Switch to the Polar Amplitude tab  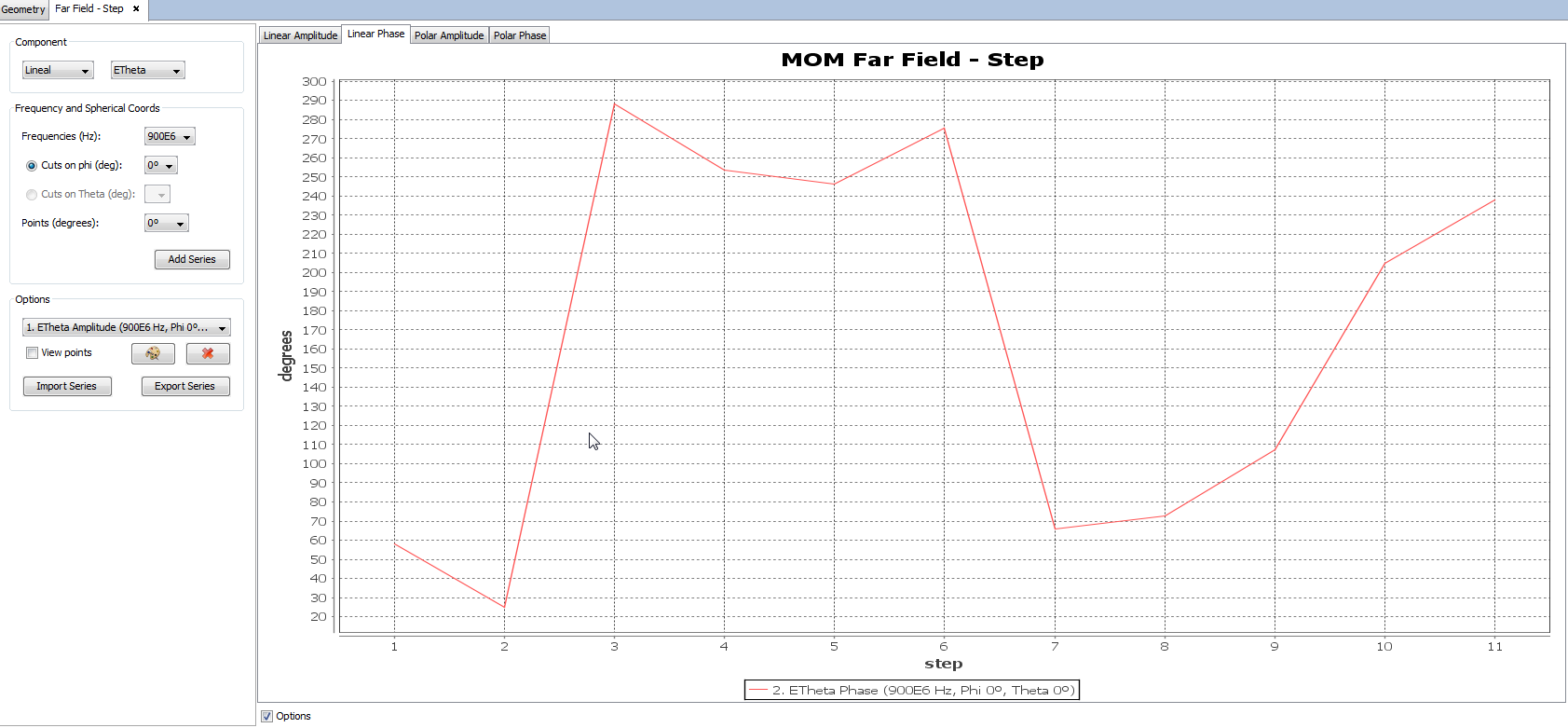[x=449, y=35]
